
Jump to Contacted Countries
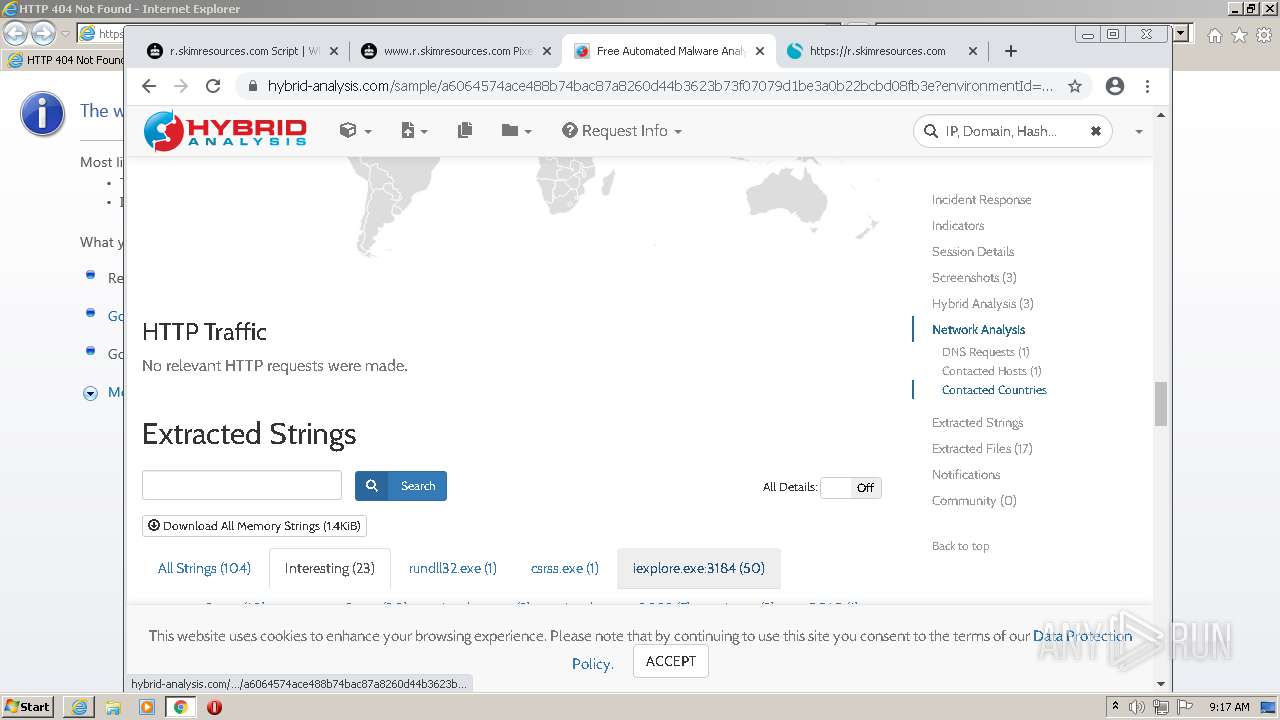994,390
